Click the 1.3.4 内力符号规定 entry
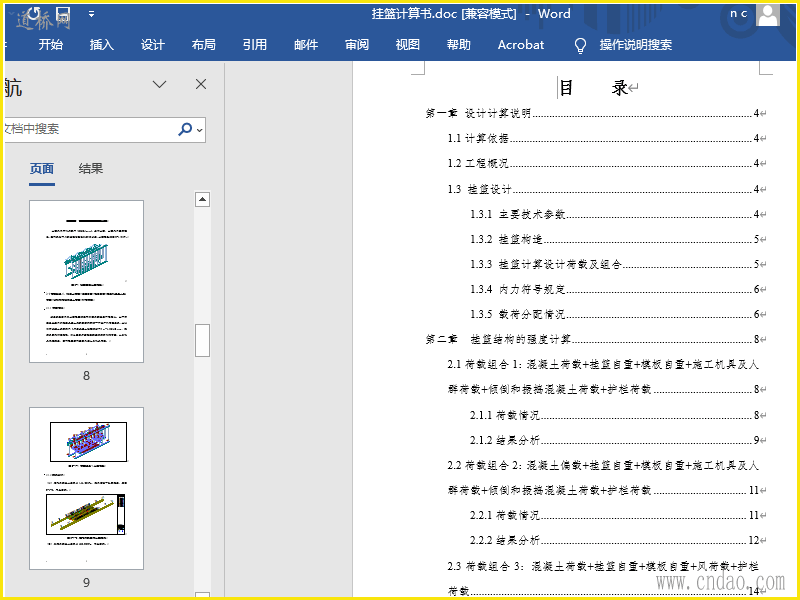 click(x=615, y=289)
